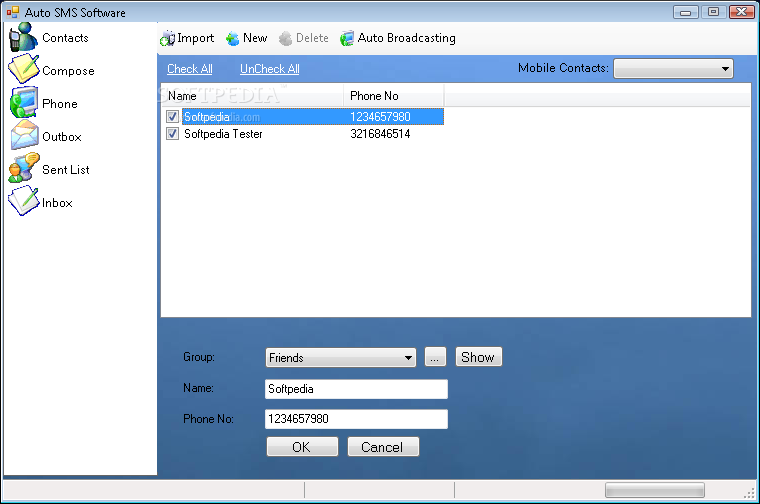
Task: Click the New toolbar label
Action: tap(255, 38)
